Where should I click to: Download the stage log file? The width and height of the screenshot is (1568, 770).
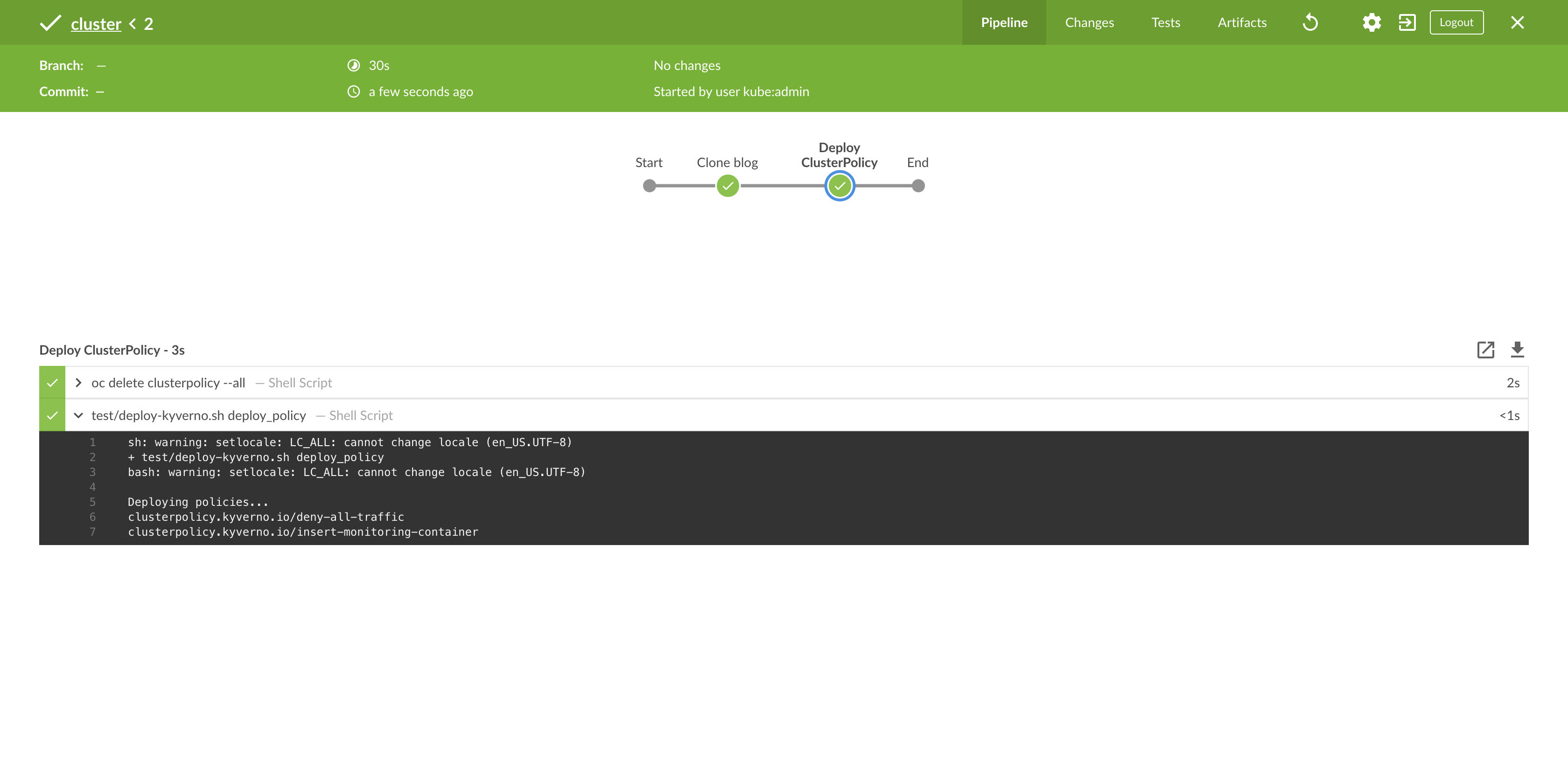coord(1517,350)
